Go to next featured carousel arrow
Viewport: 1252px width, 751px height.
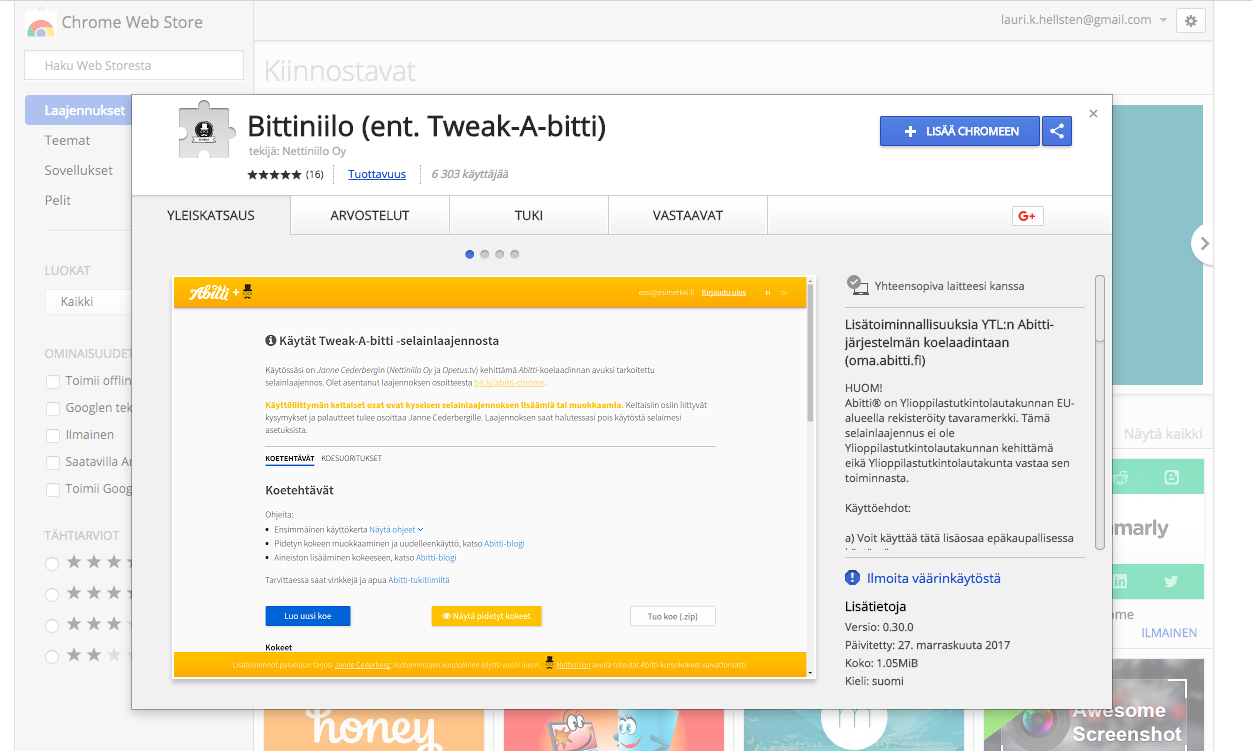(1204, 243)
